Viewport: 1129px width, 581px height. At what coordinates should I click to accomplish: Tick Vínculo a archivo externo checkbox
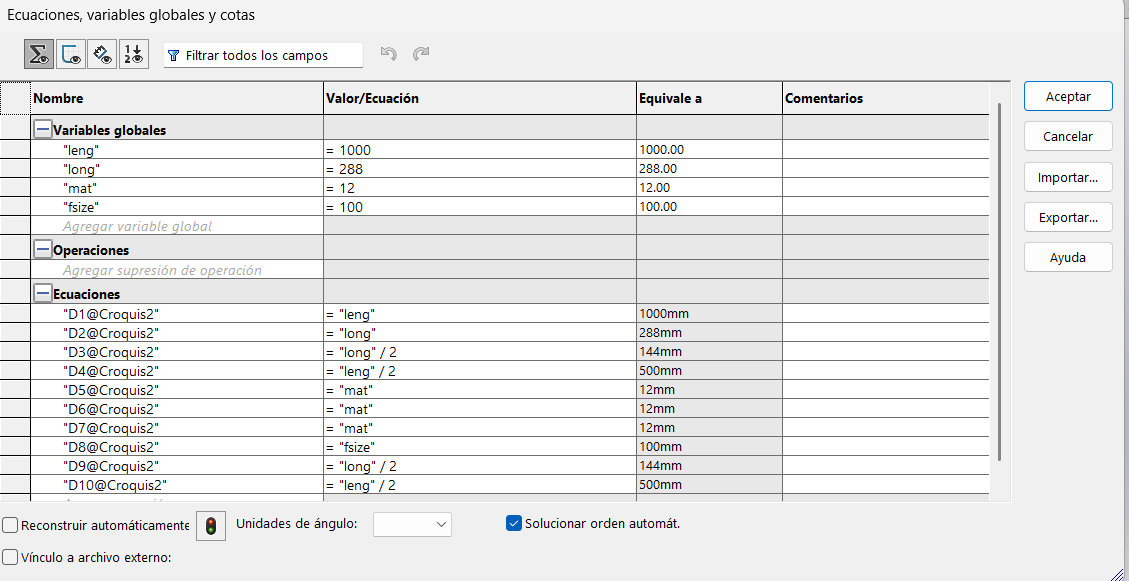click(x=10, y=557)
